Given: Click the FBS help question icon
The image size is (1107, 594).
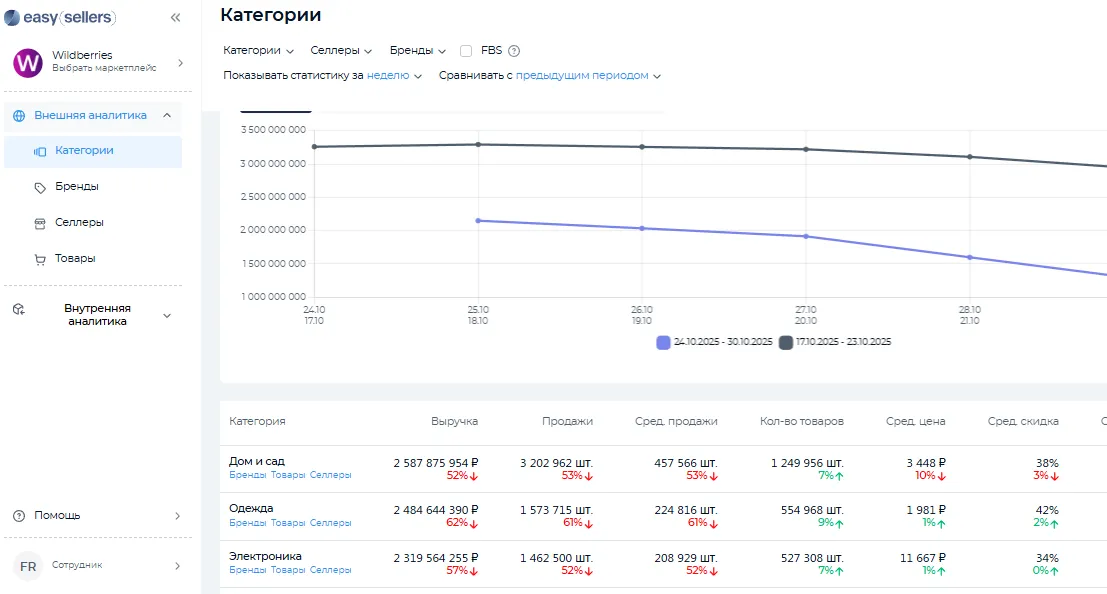Looking at the screenshot, I should tap(514, 51).
